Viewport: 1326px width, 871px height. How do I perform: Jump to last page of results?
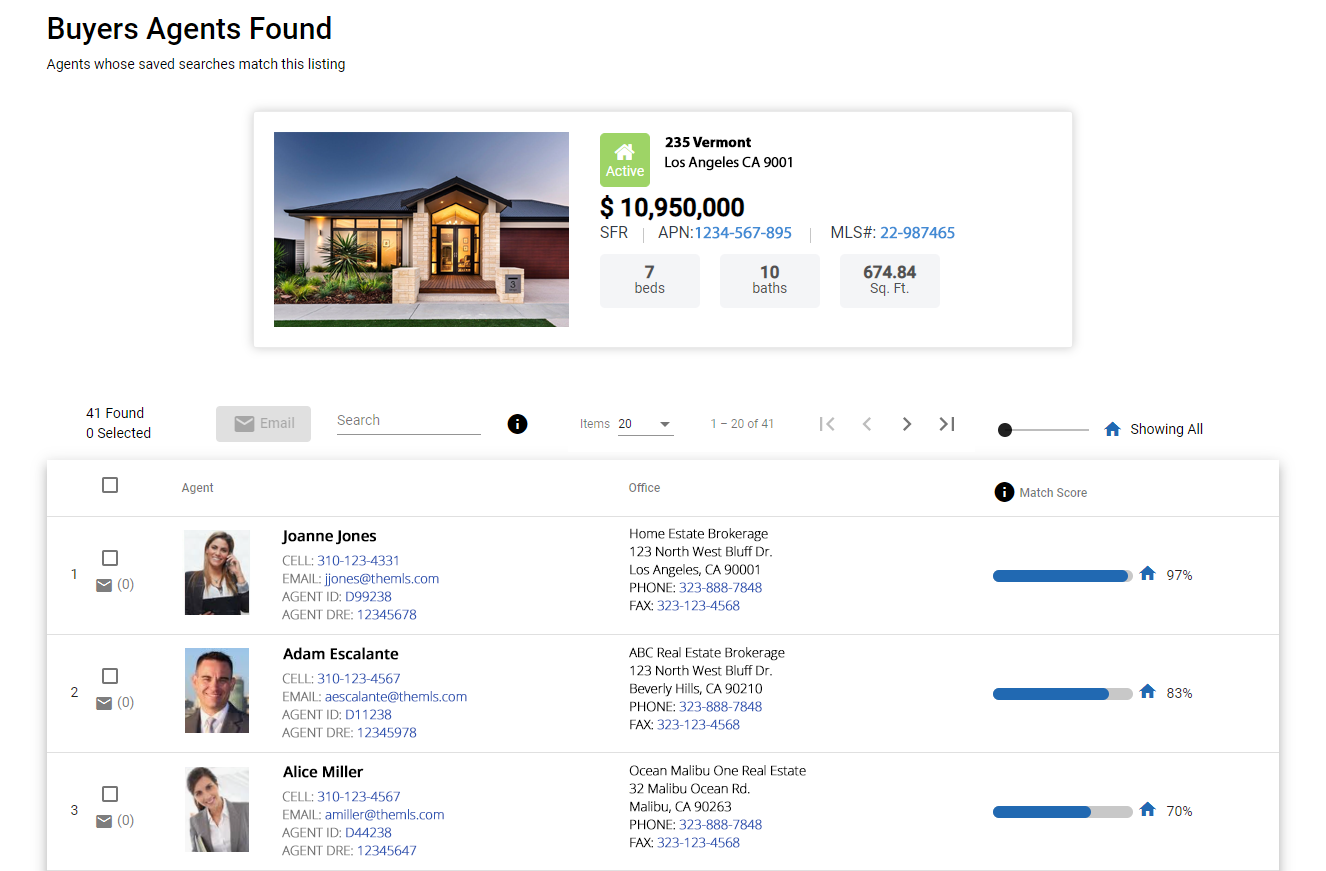947,424
